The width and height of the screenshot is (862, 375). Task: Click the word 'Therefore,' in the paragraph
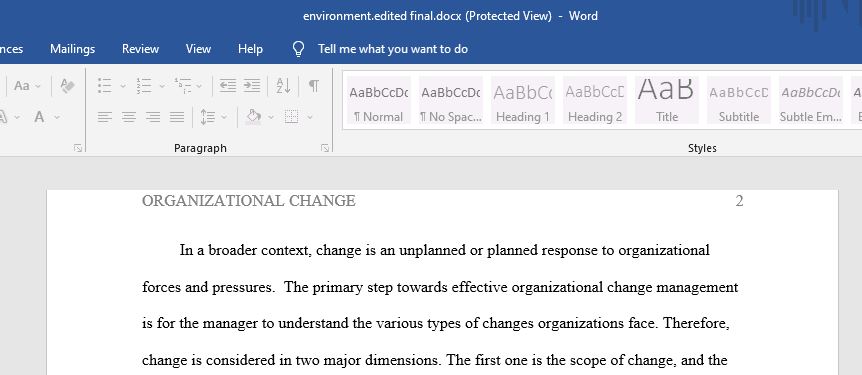(x=697, y=324)
